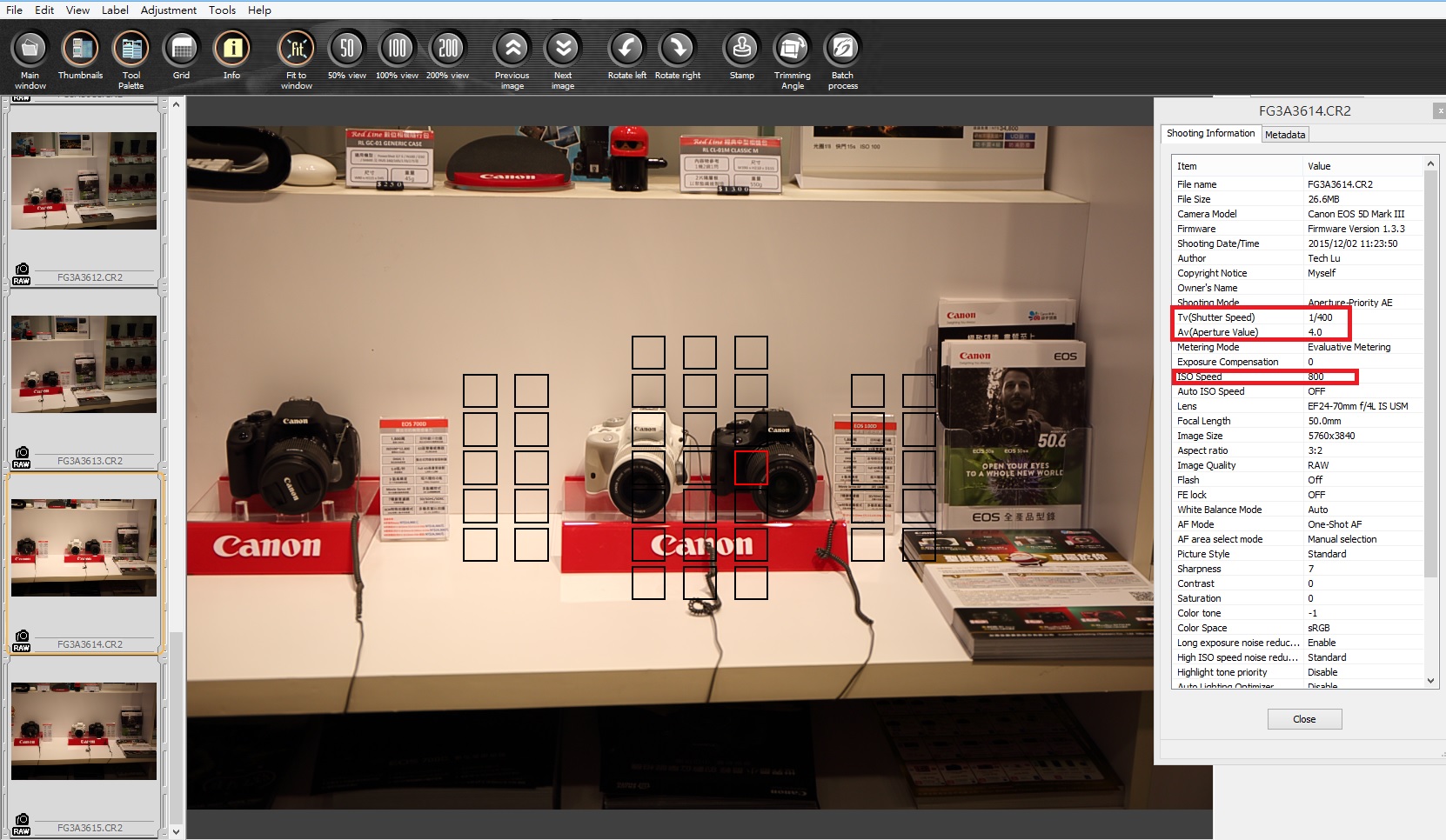1446x840 pixels.
Task: Click the RAW badge beside FG3A3613.CR2
Action: coord(22,464)
